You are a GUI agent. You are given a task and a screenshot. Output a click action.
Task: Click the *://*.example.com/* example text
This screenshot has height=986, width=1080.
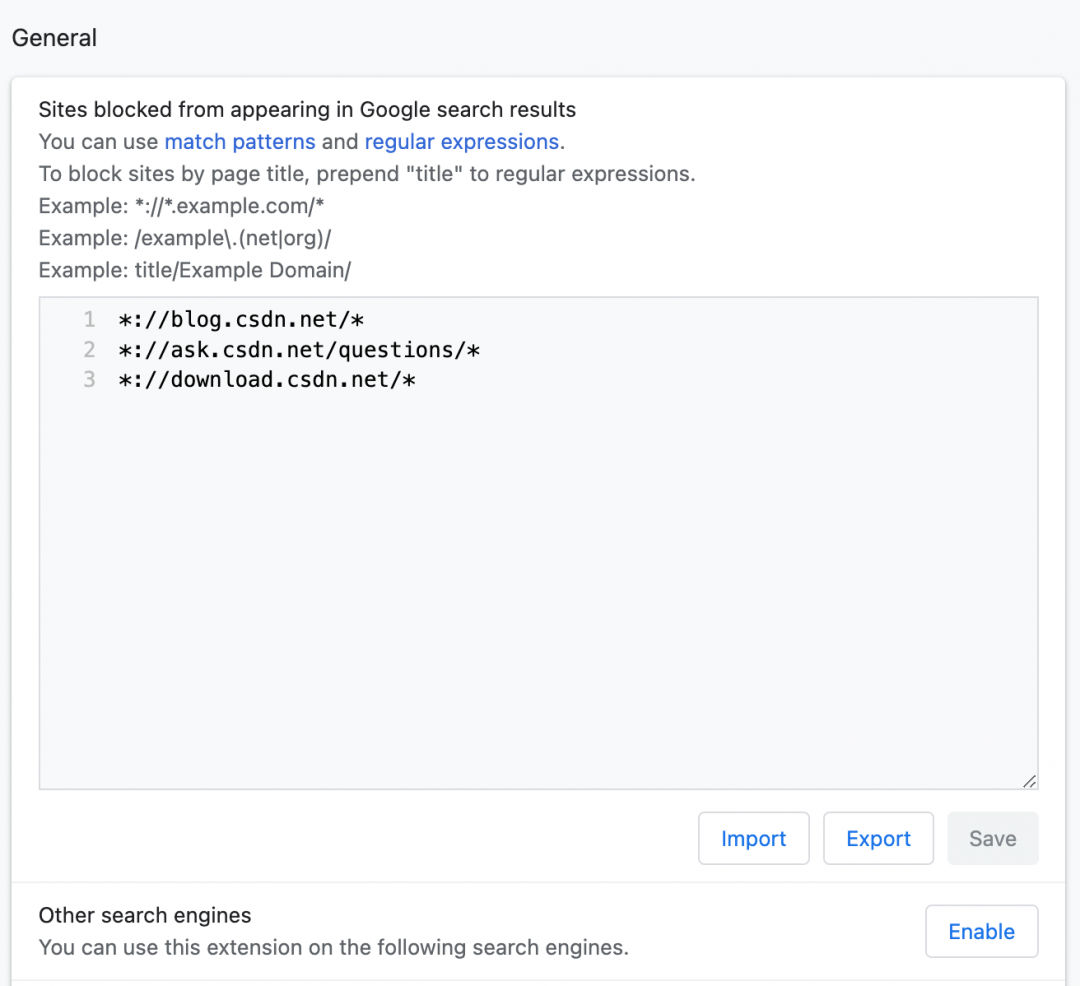coord(229,207)
